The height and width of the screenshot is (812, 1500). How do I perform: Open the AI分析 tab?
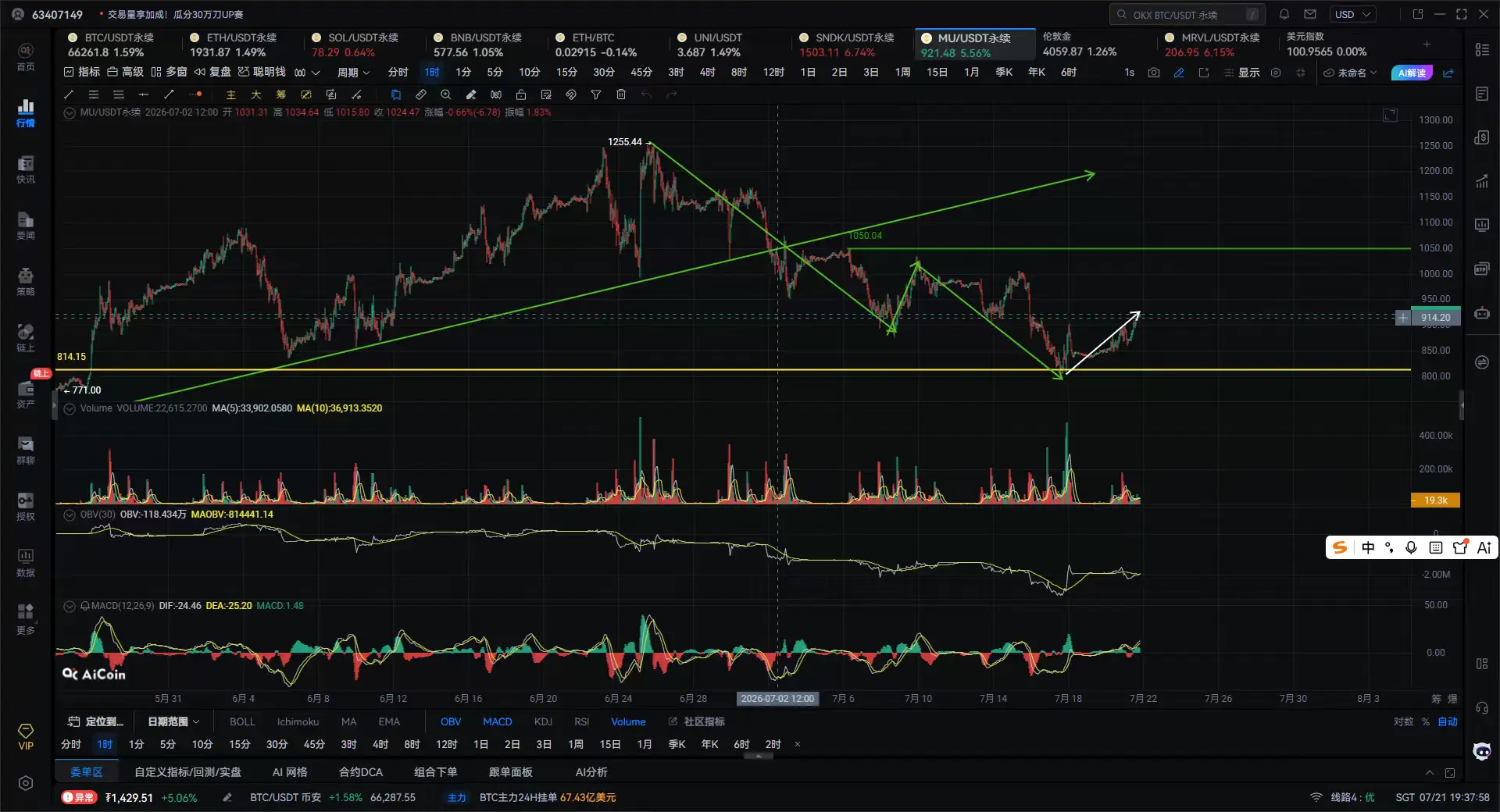[x=591, y=772]
